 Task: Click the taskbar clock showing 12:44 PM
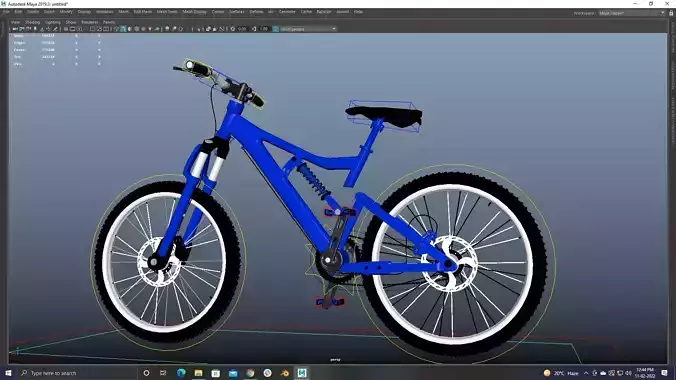click(x=645, y=373)
